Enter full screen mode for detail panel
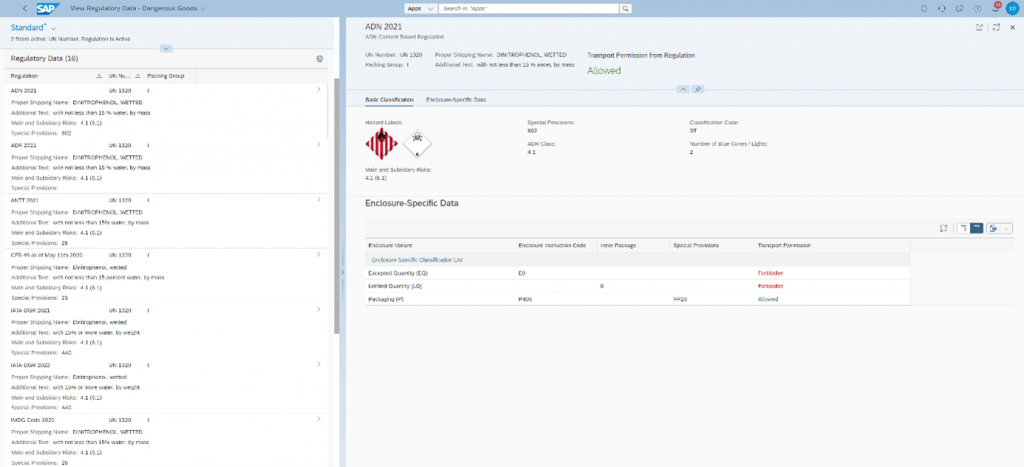The width and height of the screenshot is (1024, 467). pyautogui.click(x=996, y=27)
